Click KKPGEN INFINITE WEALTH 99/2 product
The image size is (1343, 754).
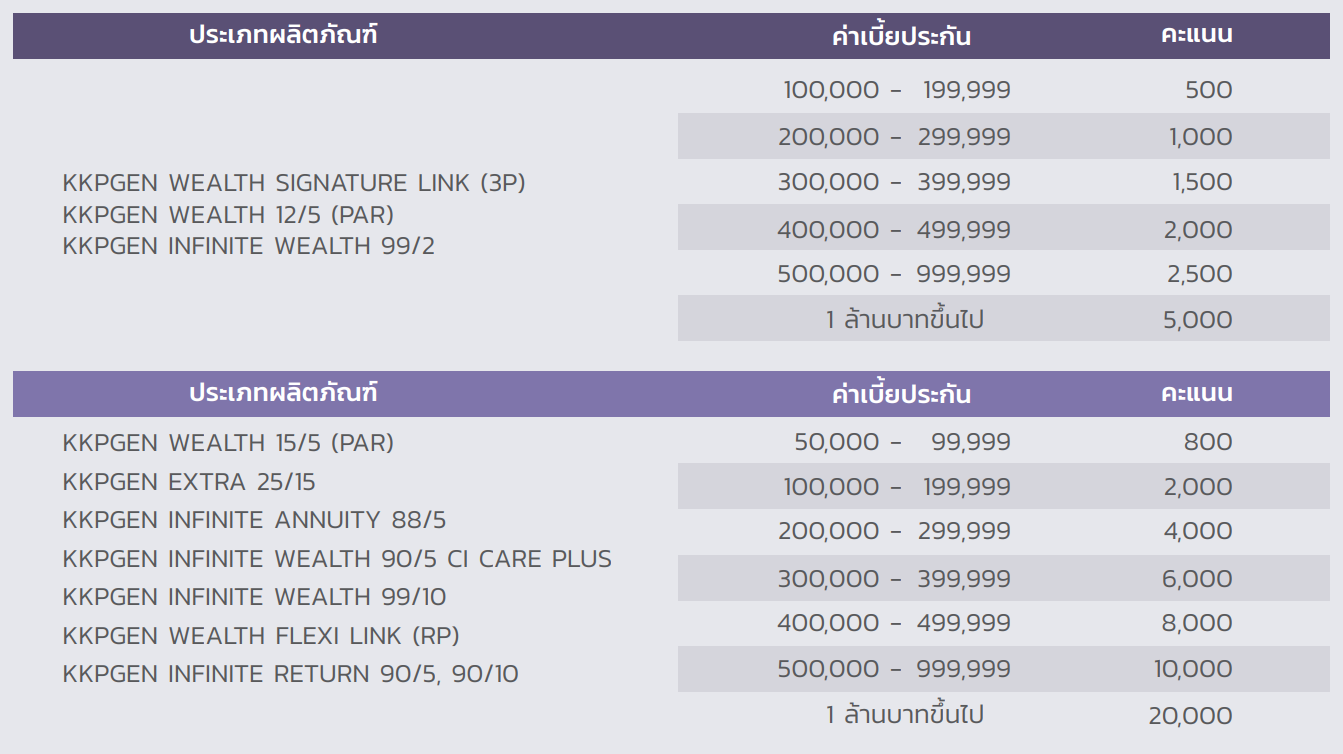[x=249, y=246]
